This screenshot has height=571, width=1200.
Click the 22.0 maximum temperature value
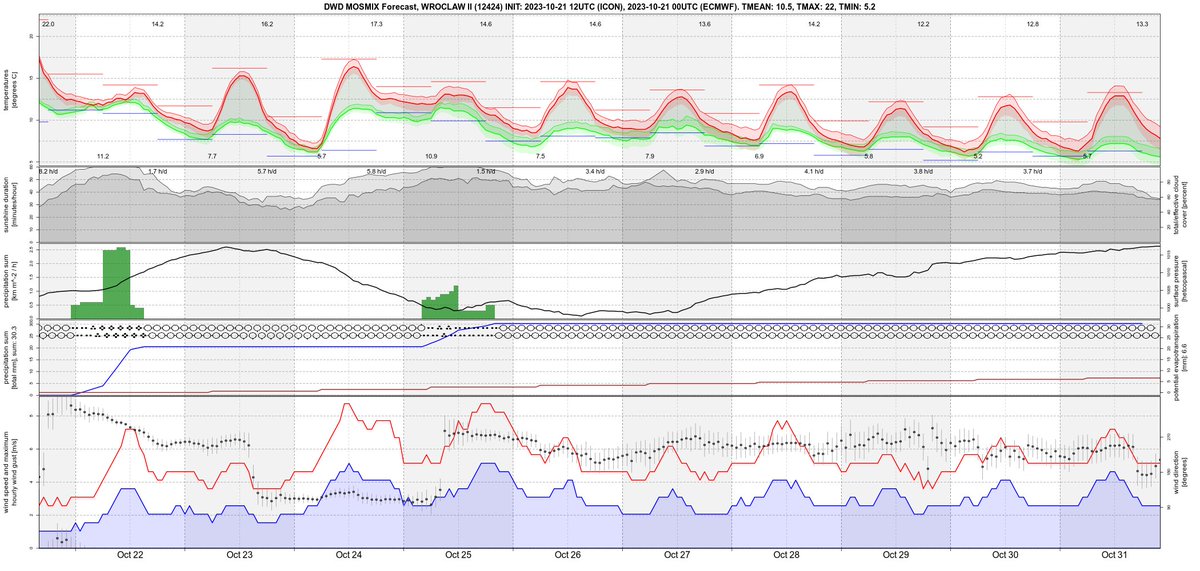click(48, 23)
